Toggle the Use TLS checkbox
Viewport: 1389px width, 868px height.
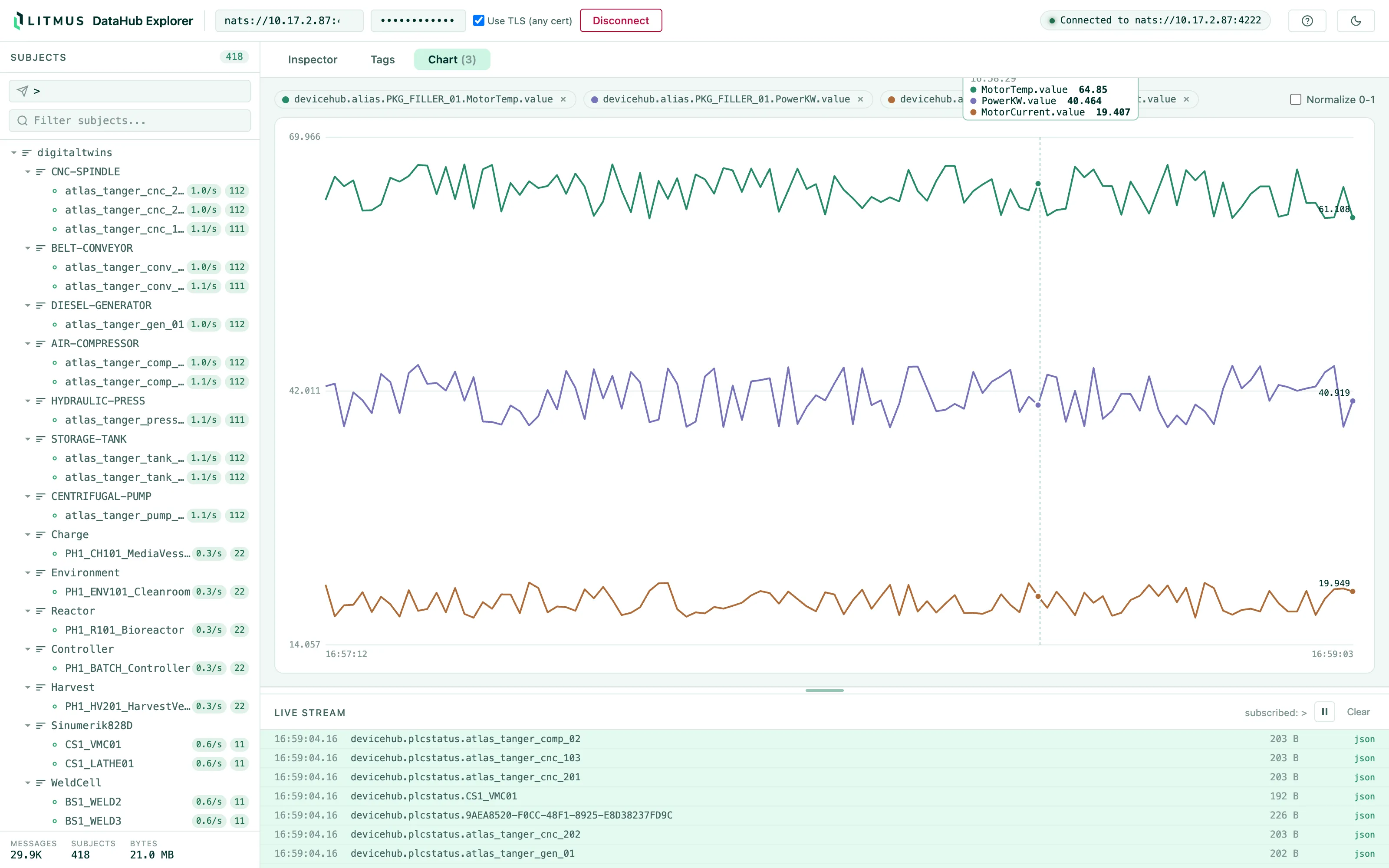[479, 21]
